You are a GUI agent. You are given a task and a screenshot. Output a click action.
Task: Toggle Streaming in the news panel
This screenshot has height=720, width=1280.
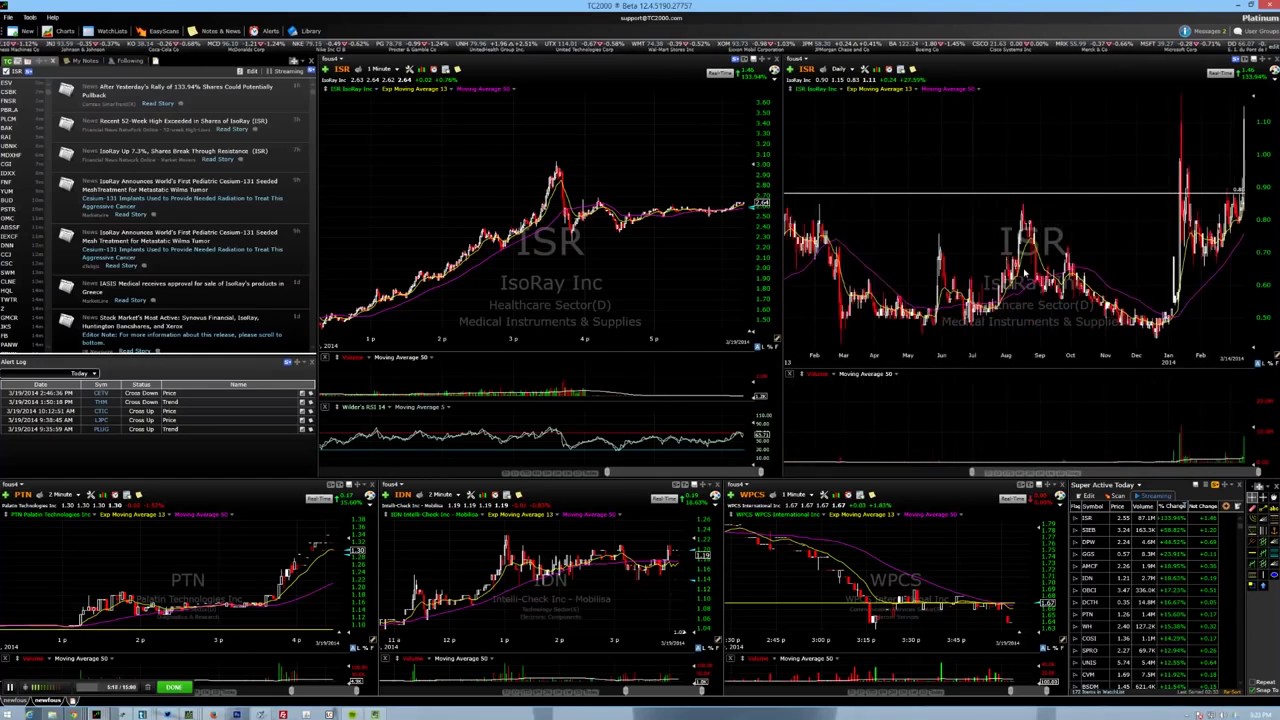pyautogui.click(x=285, y=72)
